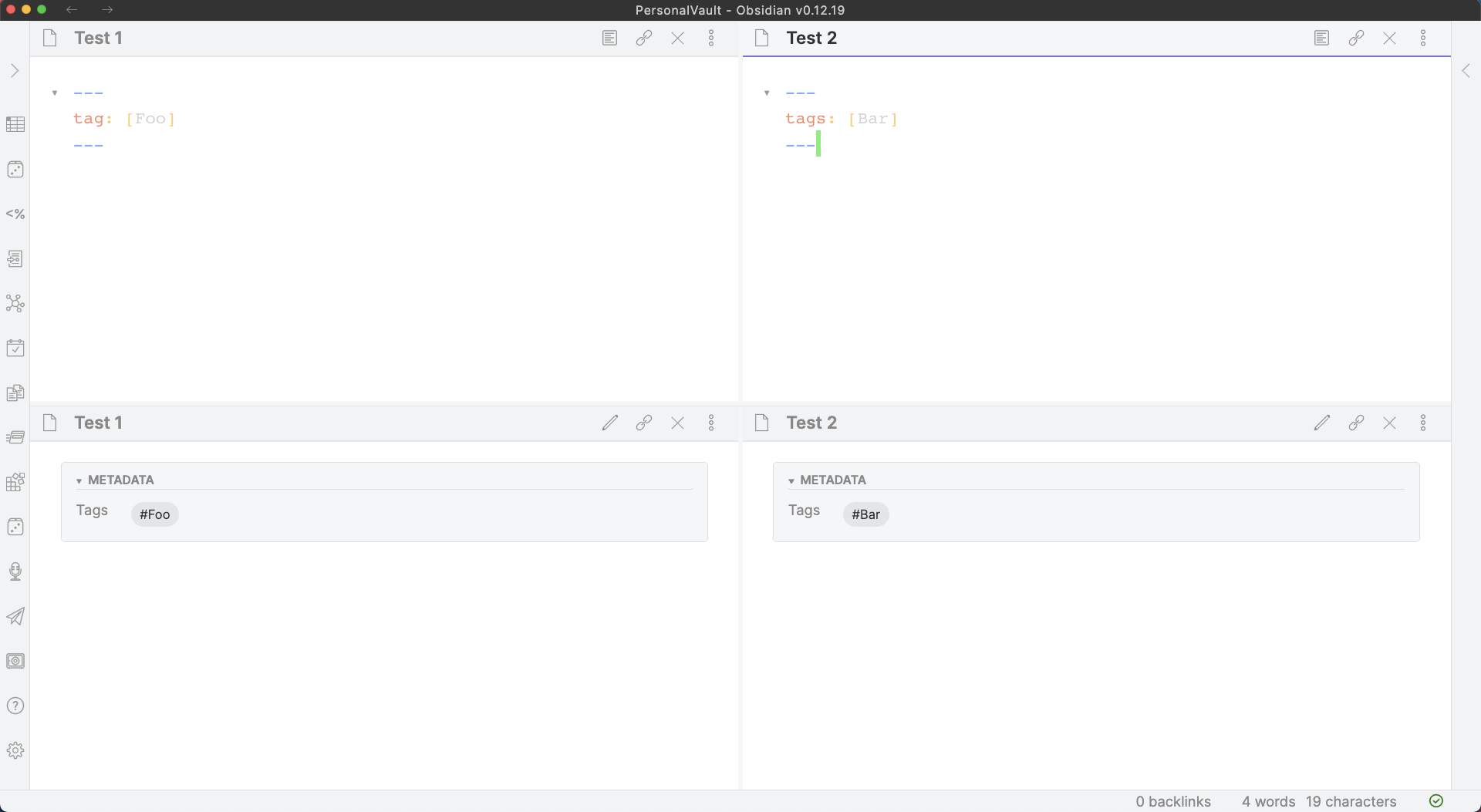Screen dimensions: 1481x812
Task: Click the dice icon below the table icon
Action: tap(15, 169)
